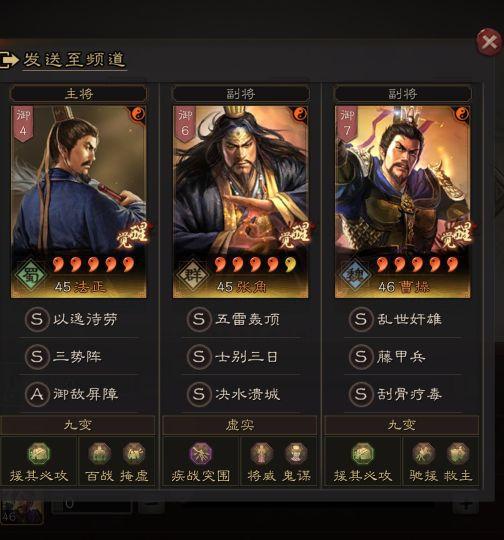This screenshot has width=504, height=540.
Task: Click the 鬼谋 tactic icon
Action: (296, 454)
